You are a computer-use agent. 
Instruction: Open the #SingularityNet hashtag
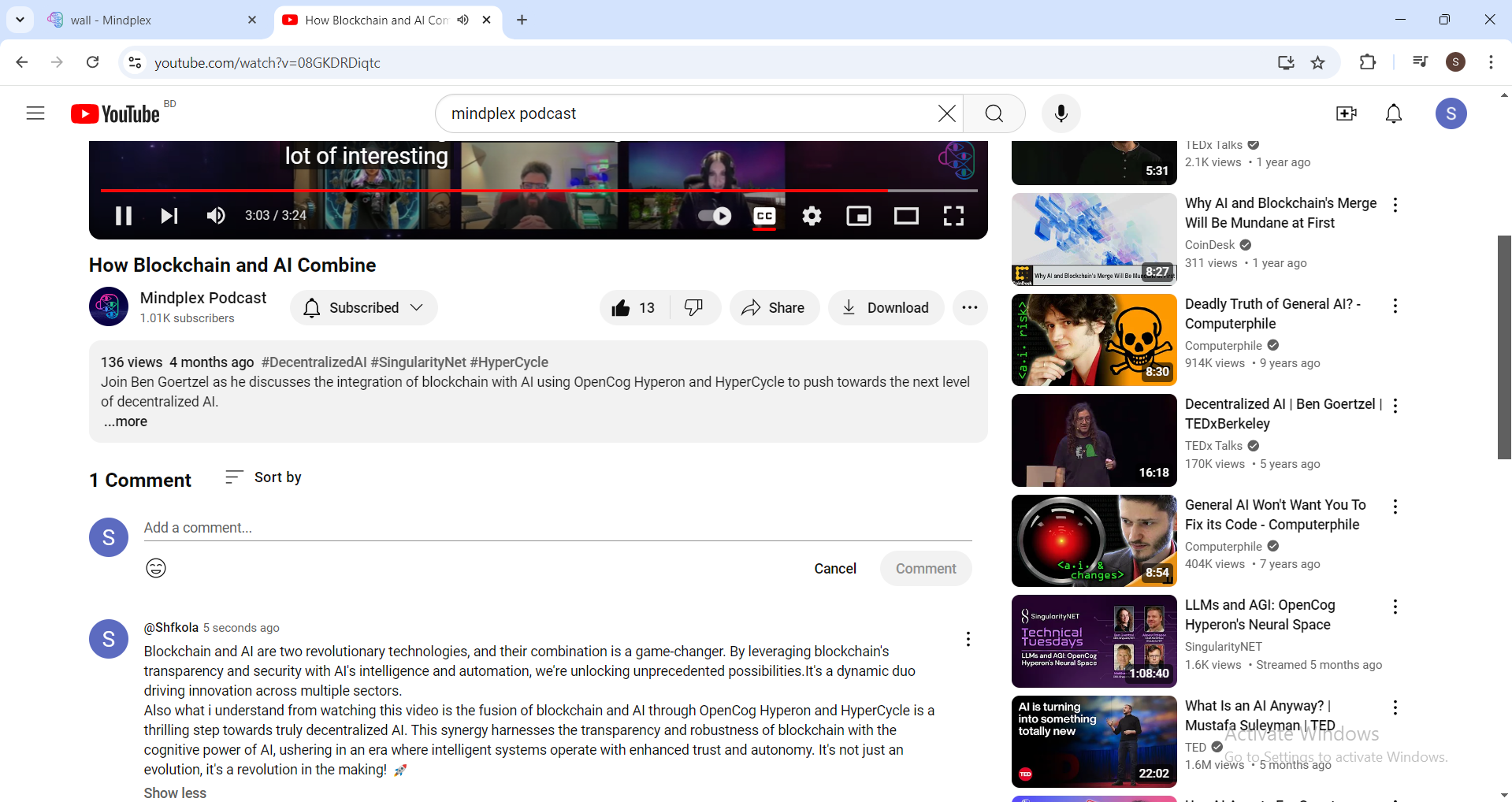(x=418, y=362)
